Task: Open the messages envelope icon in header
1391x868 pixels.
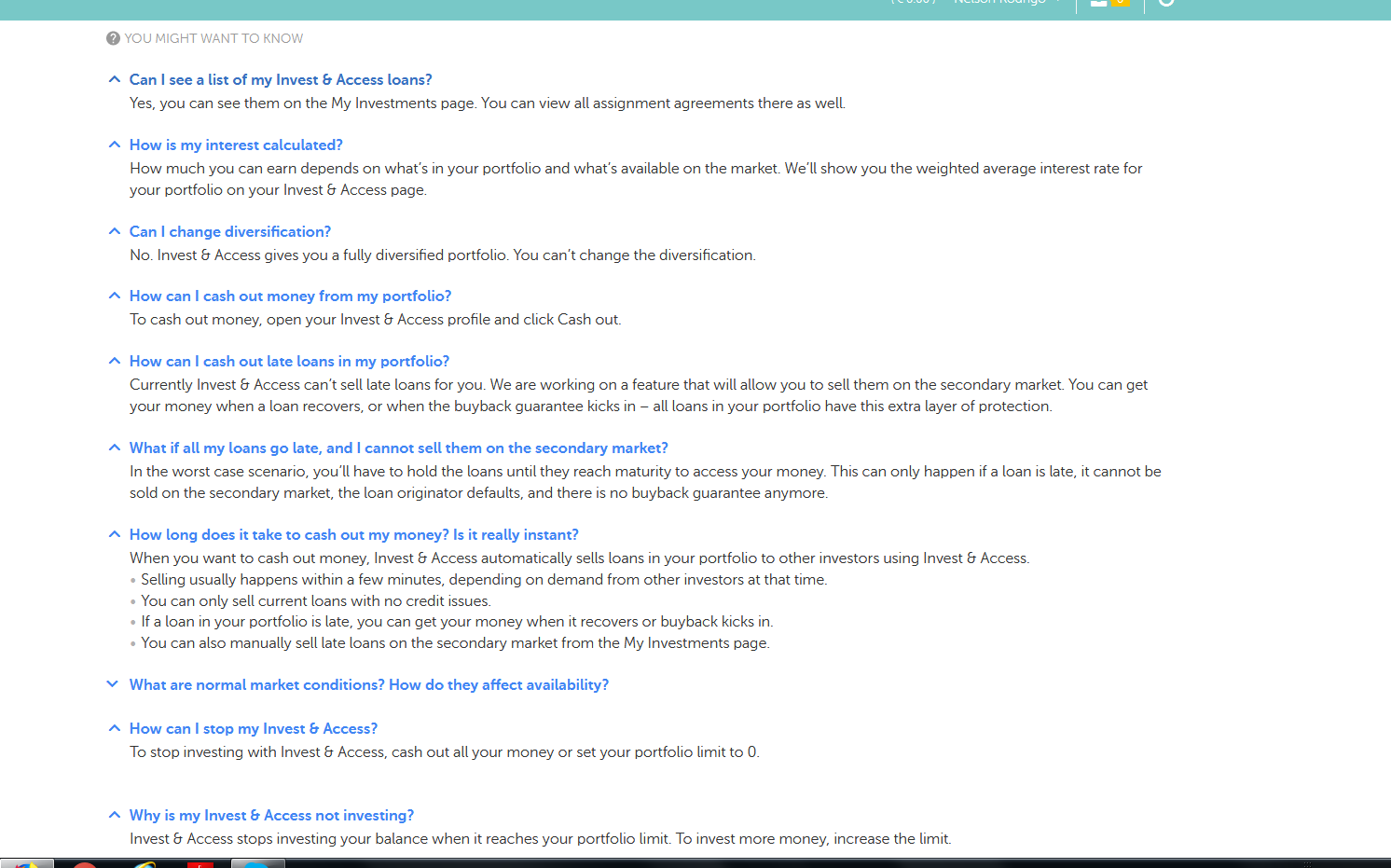Action: click(1099, 3)
